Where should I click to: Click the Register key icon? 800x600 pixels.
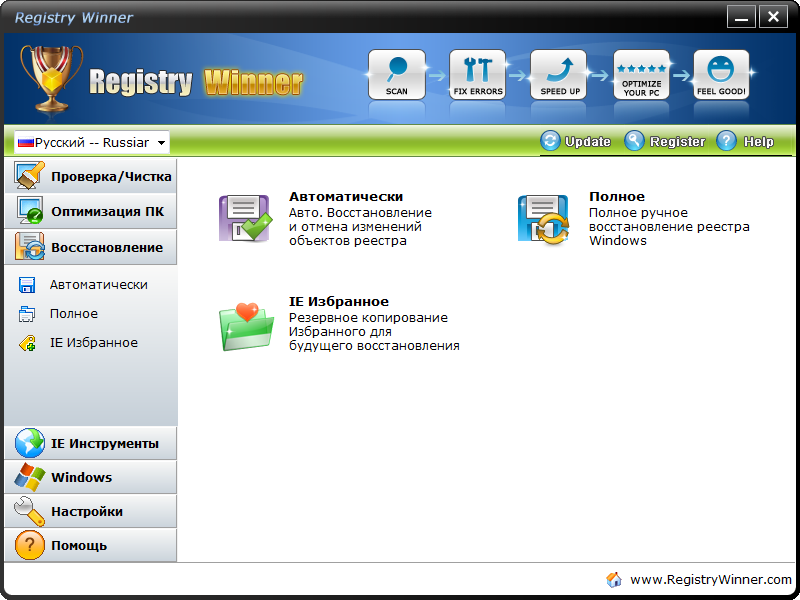pos(634,141)
